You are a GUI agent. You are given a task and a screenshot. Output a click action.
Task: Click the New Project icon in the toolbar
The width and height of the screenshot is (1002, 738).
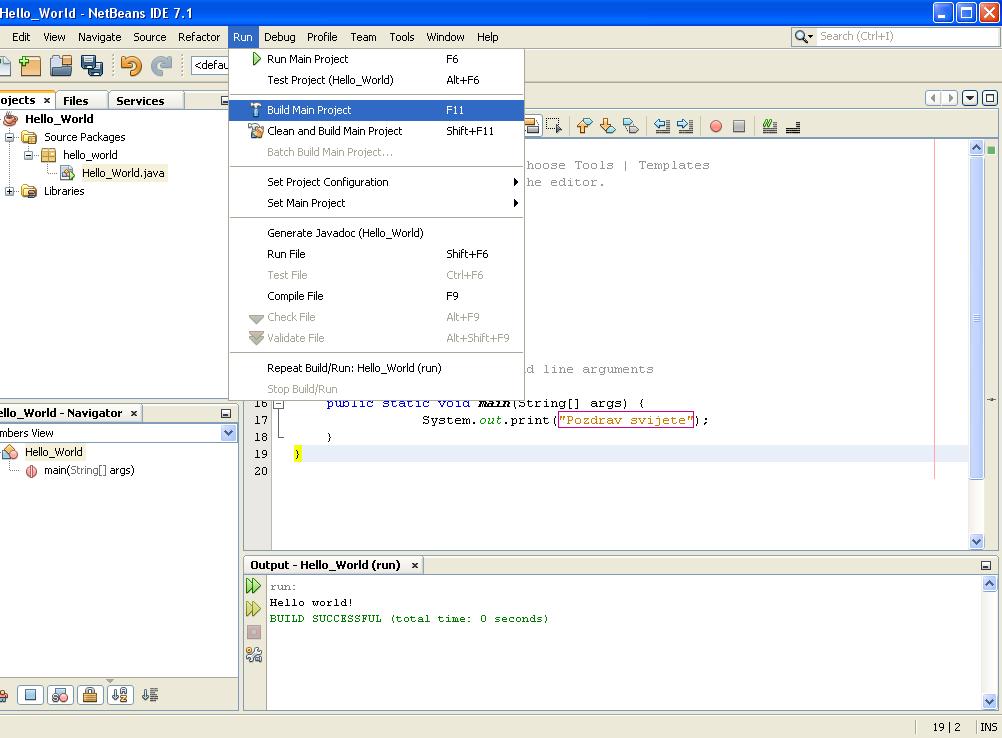pos(31,66)
